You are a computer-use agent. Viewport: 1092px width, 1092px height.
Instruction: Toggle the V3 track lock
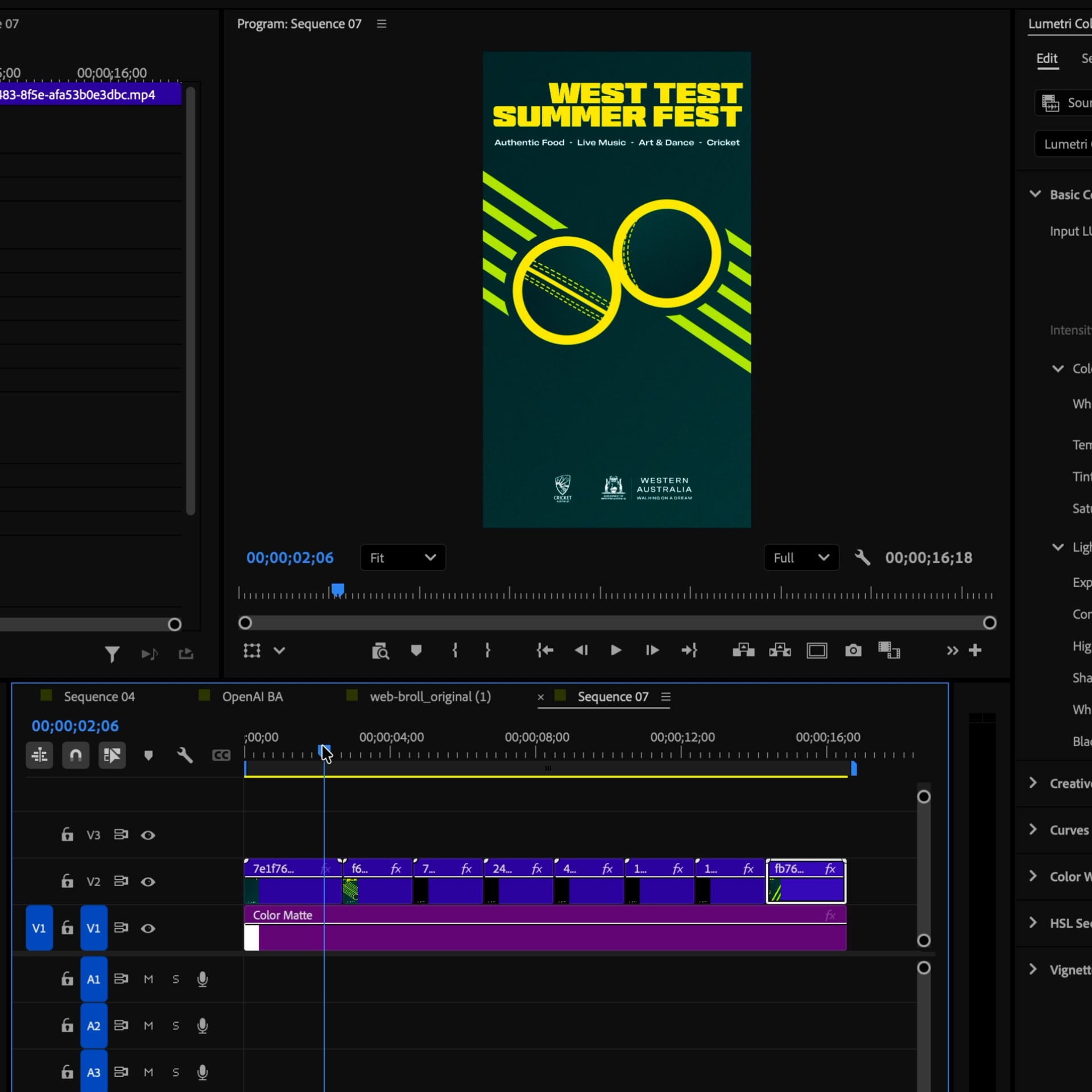click(67, 834)
